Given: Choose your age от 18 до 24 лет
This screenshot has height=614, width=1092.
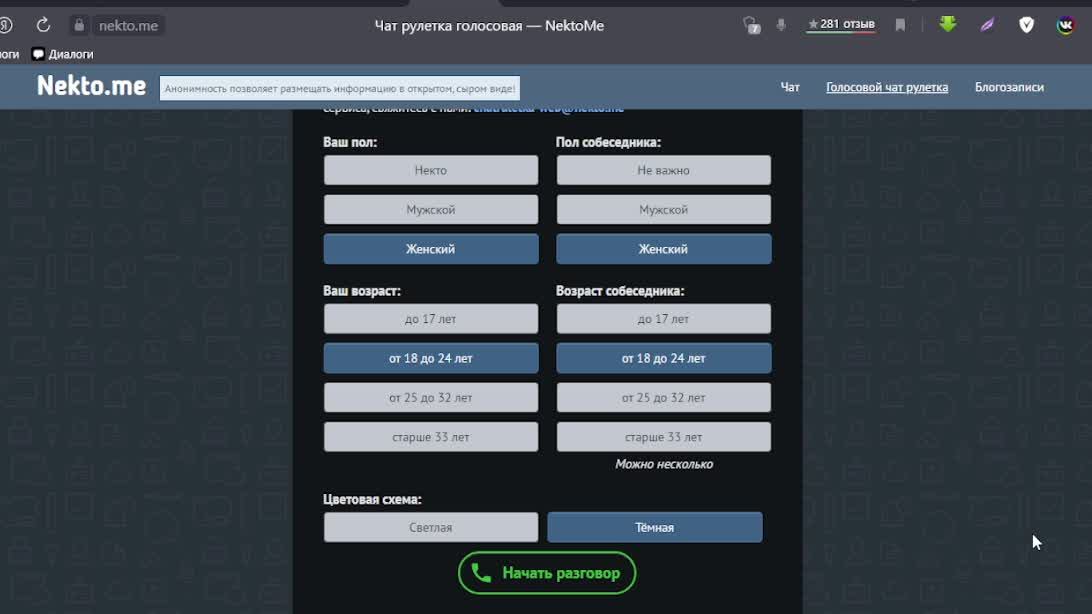Looking at the screenshot, I should coord(430,359).
